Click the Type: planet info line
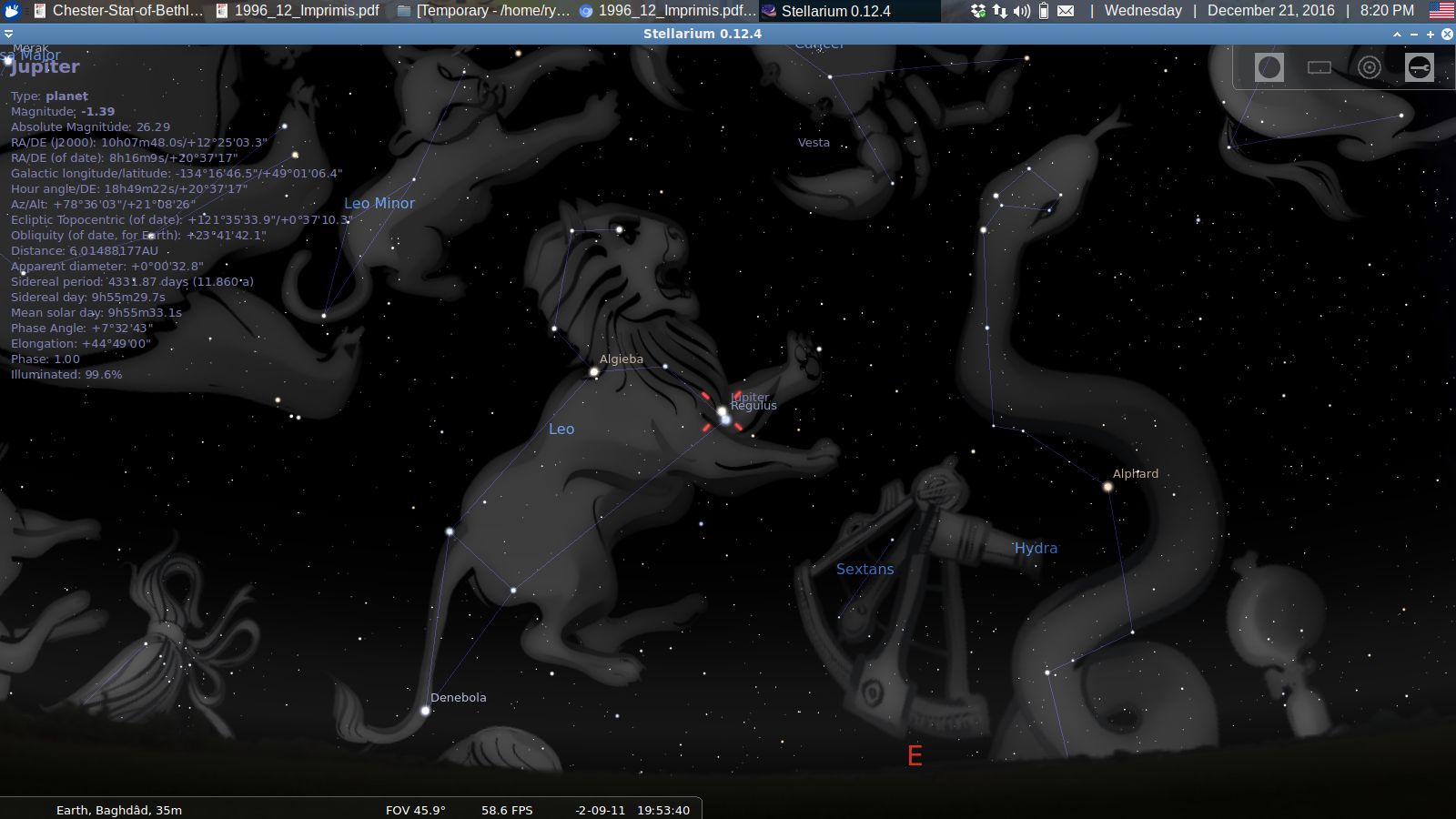Image resolution: width=1456 pixels, height=819 pixels. pyautogui.click(x=49, y=96)
